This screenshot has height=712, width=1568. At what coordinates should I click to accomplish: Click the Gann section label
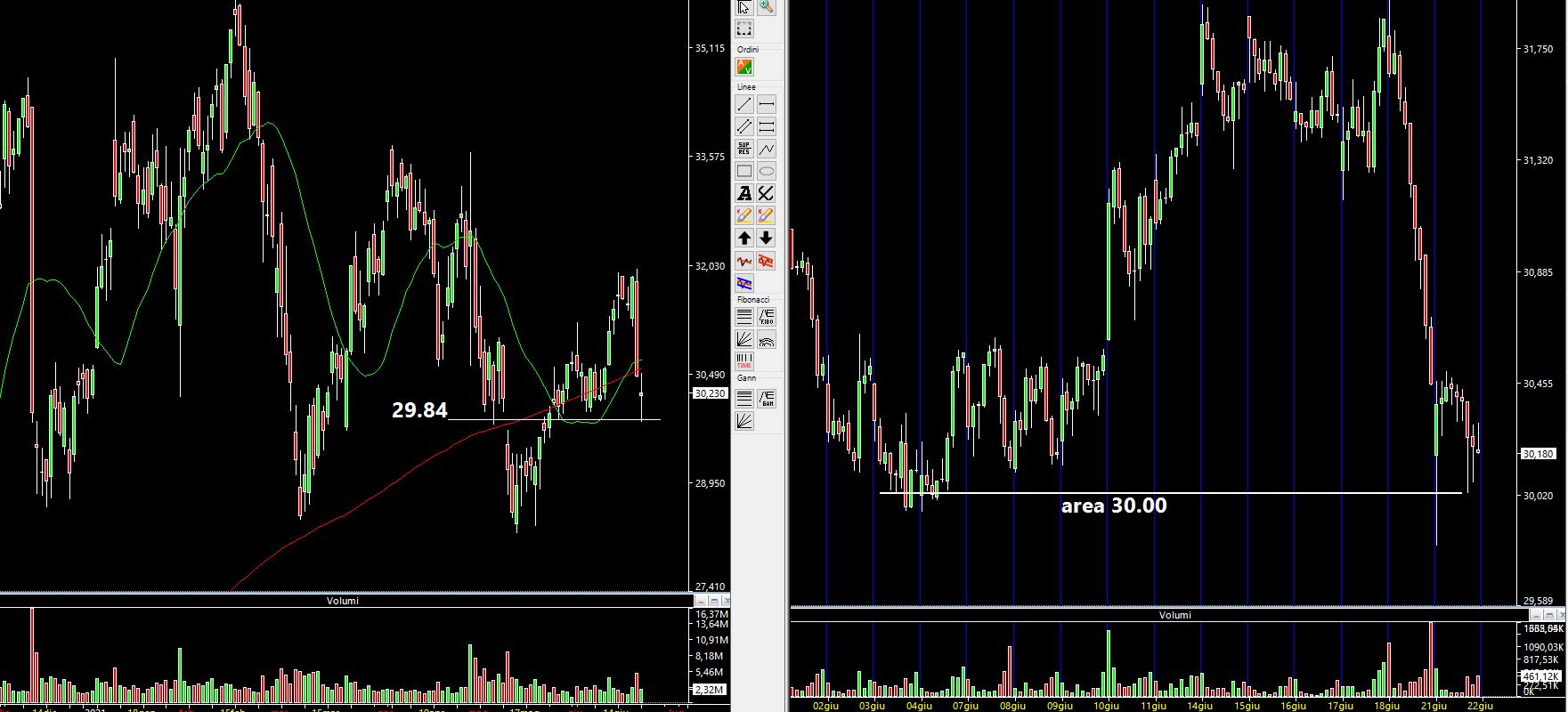pyautogui.click(x=746, y=378)
